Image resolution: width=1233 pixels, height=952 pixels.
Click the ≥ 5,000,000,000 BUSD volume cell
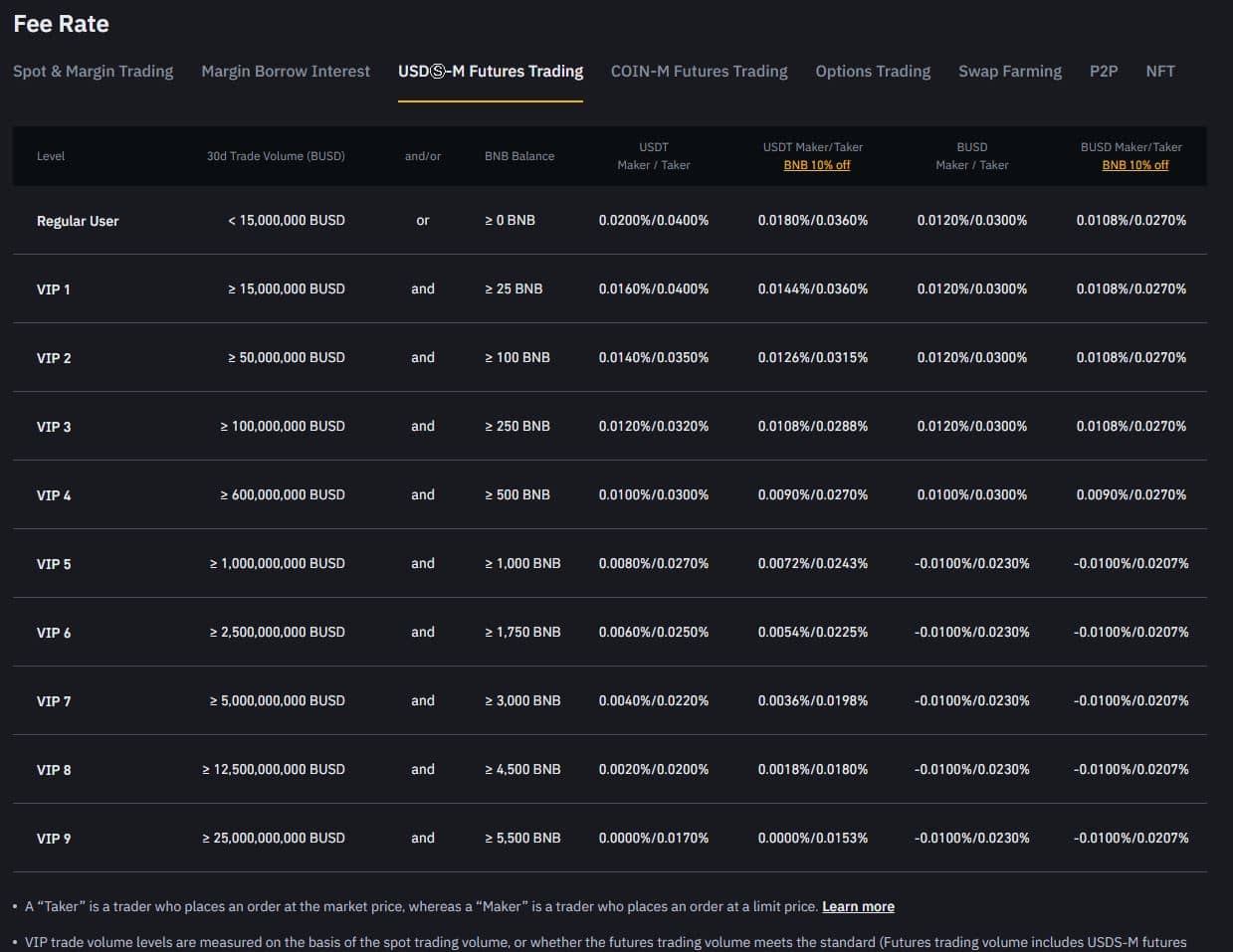pyautogui.click(x=278, y=700)
